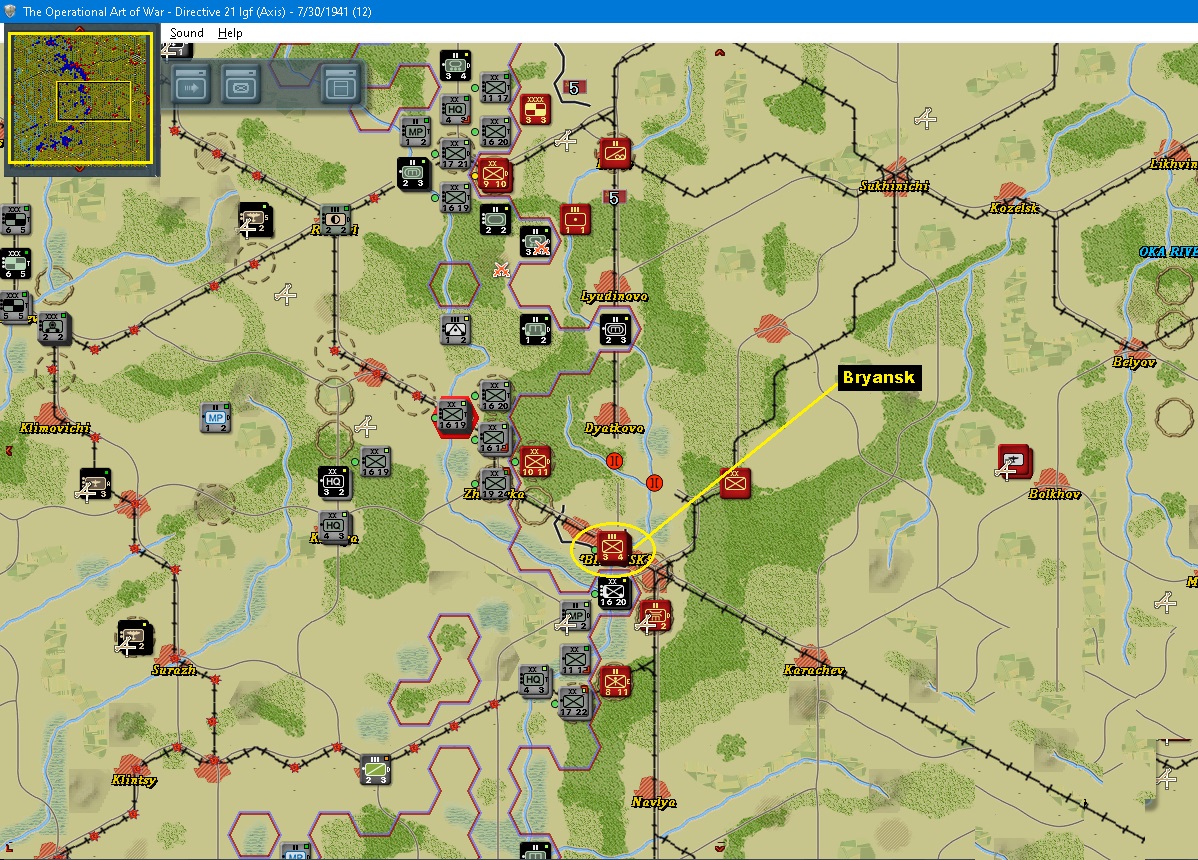The width and height of the screenshot is (1198, 860).
Task: Select red infantry counter northeast of Bryansk
Action: point(735,483)
